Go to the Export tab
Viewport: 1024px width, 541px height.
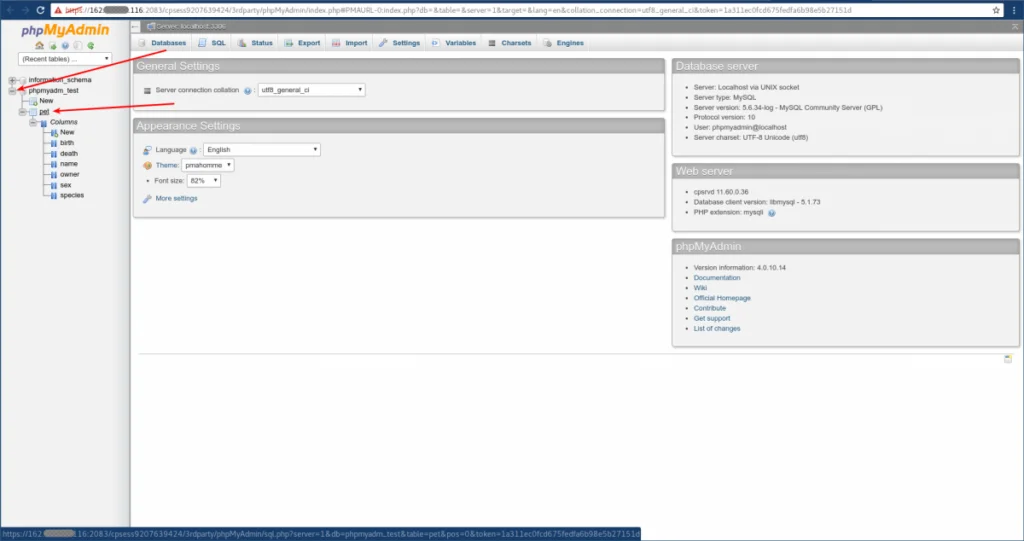tap(302, 43)
